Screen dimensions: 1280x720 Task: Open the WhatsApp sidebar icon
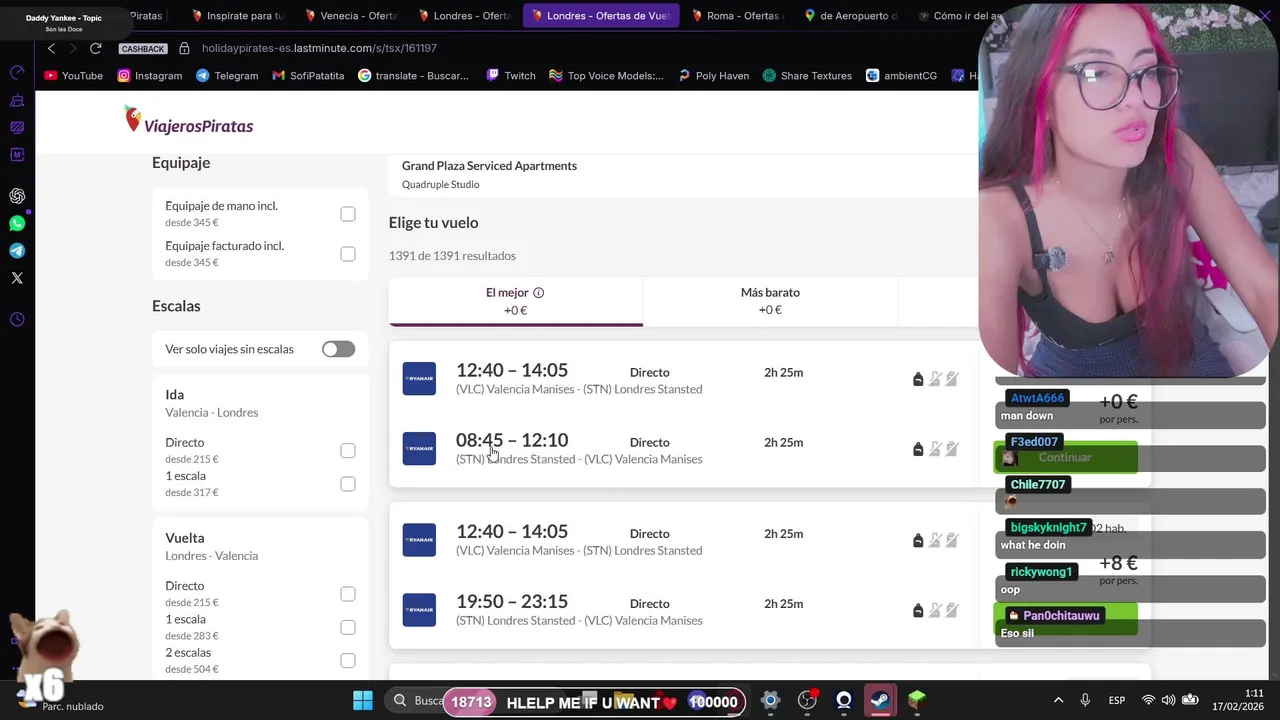[x=17, y=223]
